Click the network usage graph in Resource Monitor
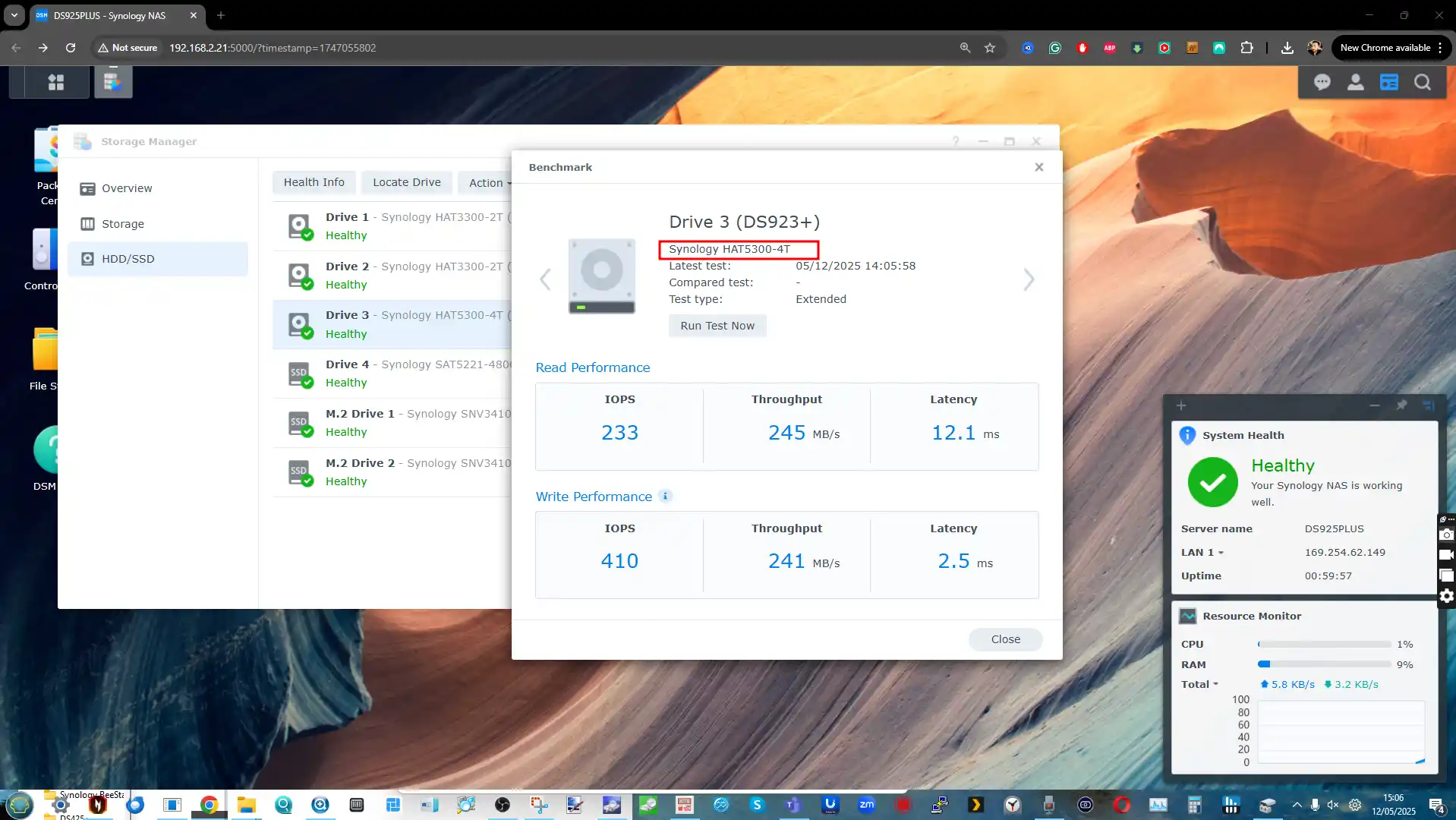1456x820 pixels. coord(1341,732)
